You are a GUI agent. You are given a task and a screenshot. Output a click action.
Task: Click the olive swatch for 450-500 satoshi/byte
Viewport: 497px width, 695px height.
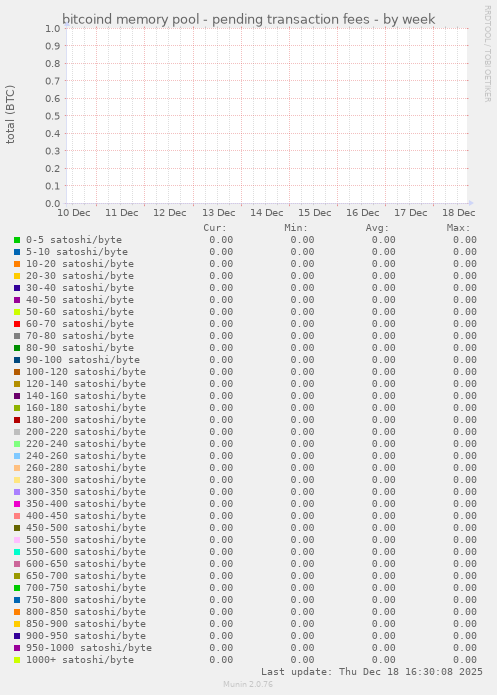17,527
